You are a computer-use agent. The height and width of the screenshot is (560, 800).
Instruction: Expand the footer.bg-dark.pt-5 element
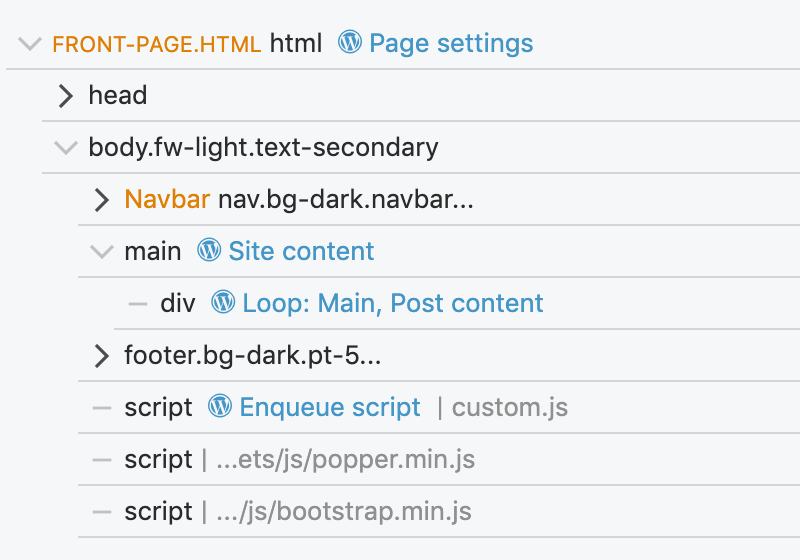click(102, 355)
